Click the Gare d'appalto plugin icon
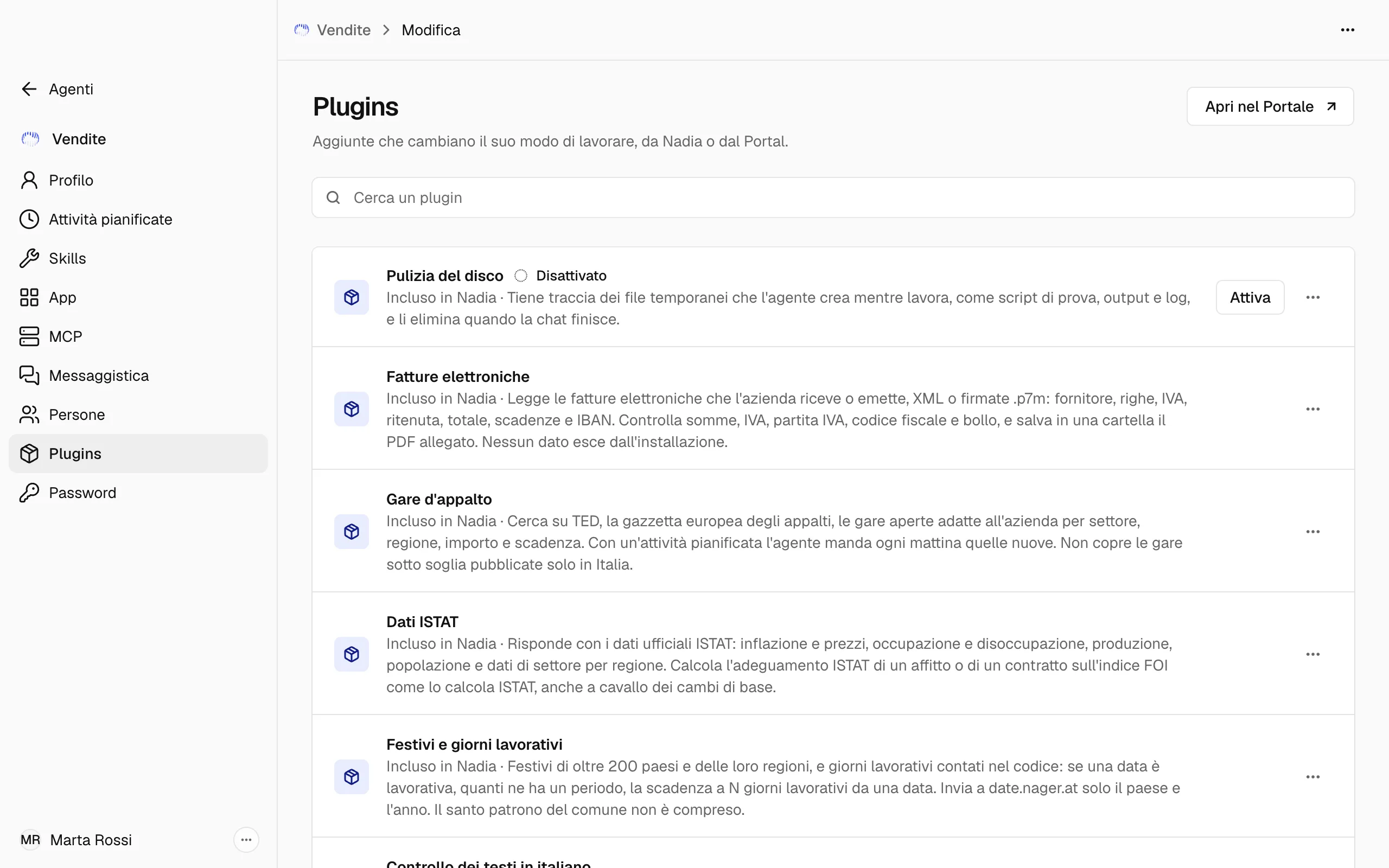Viewport: 1389px width, 868px height. click(351, 532)
